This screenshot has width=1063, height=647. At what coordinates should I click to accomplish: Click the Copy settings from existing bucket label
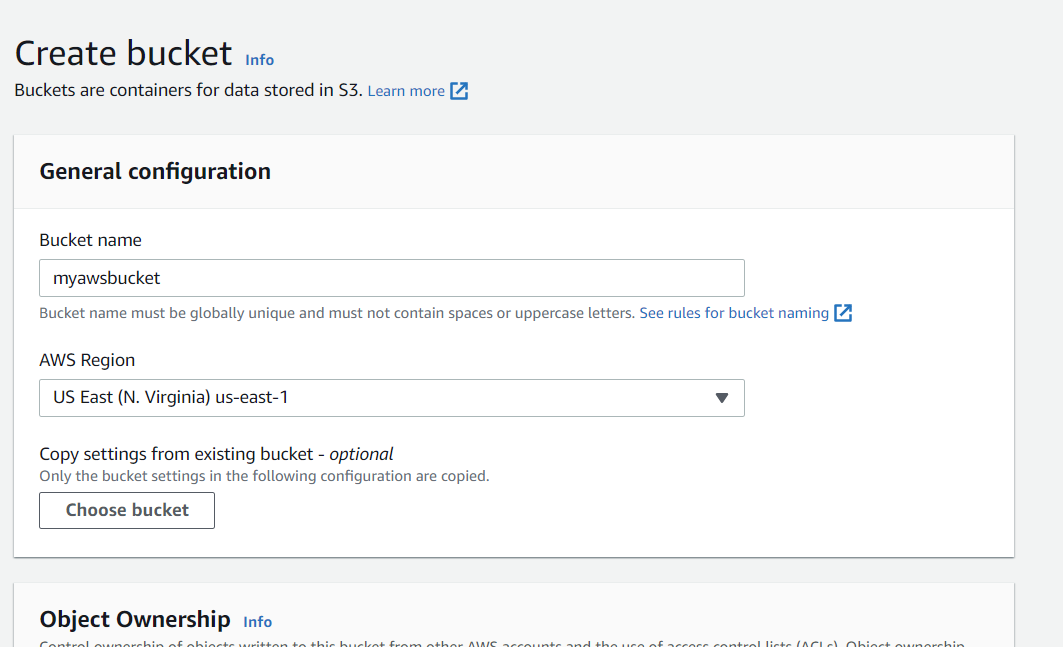(x=216, y=453)
